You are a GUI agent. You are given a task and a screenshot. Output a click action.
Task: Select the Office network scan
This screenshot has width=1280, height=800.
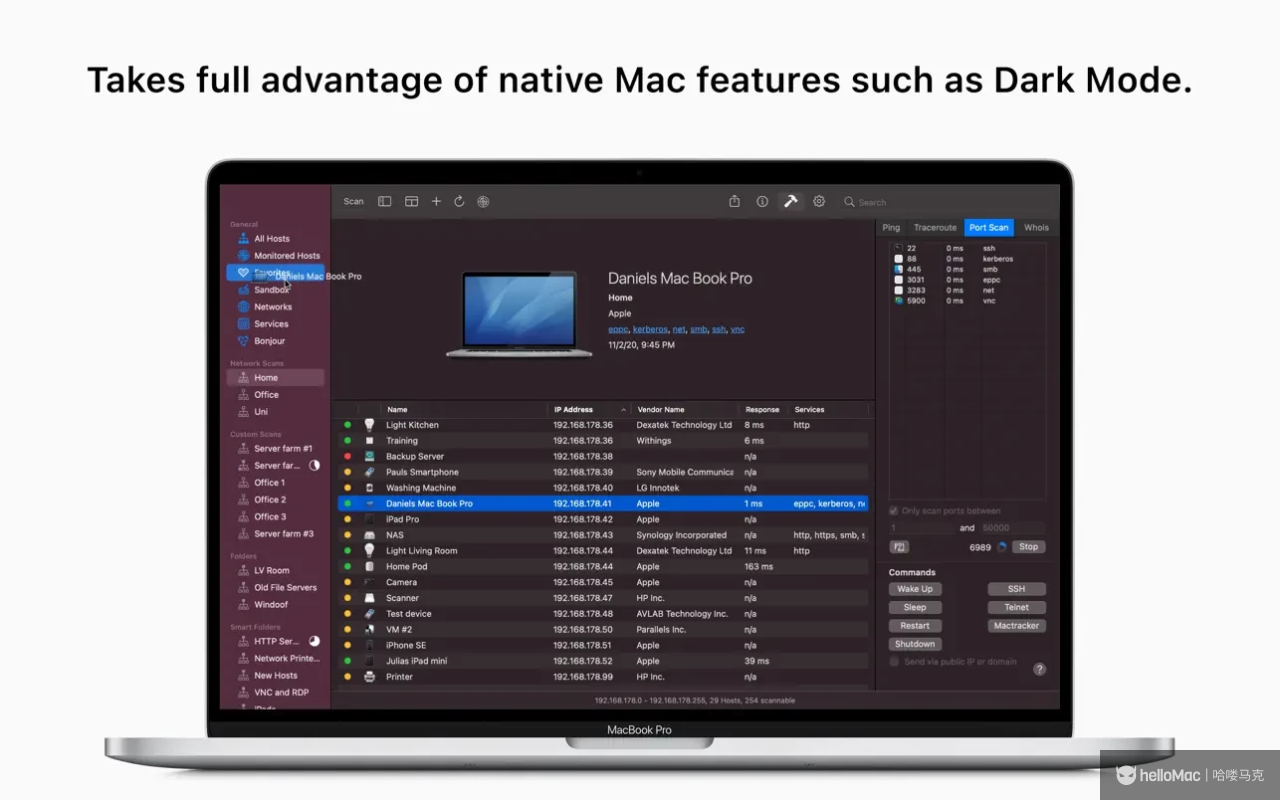[x=275, y=395]
